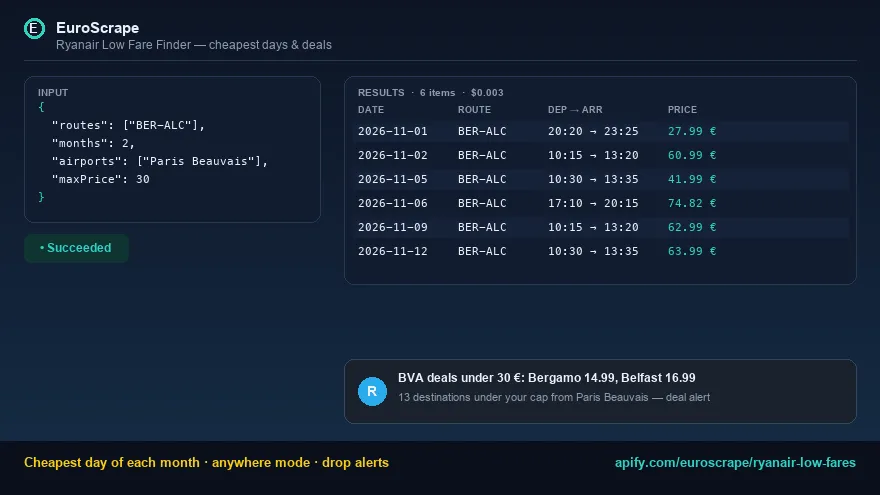Screen dimensions: 880x495
Task: Click the Cheapest day of each month tagline
Action: [x=112, y=462]
